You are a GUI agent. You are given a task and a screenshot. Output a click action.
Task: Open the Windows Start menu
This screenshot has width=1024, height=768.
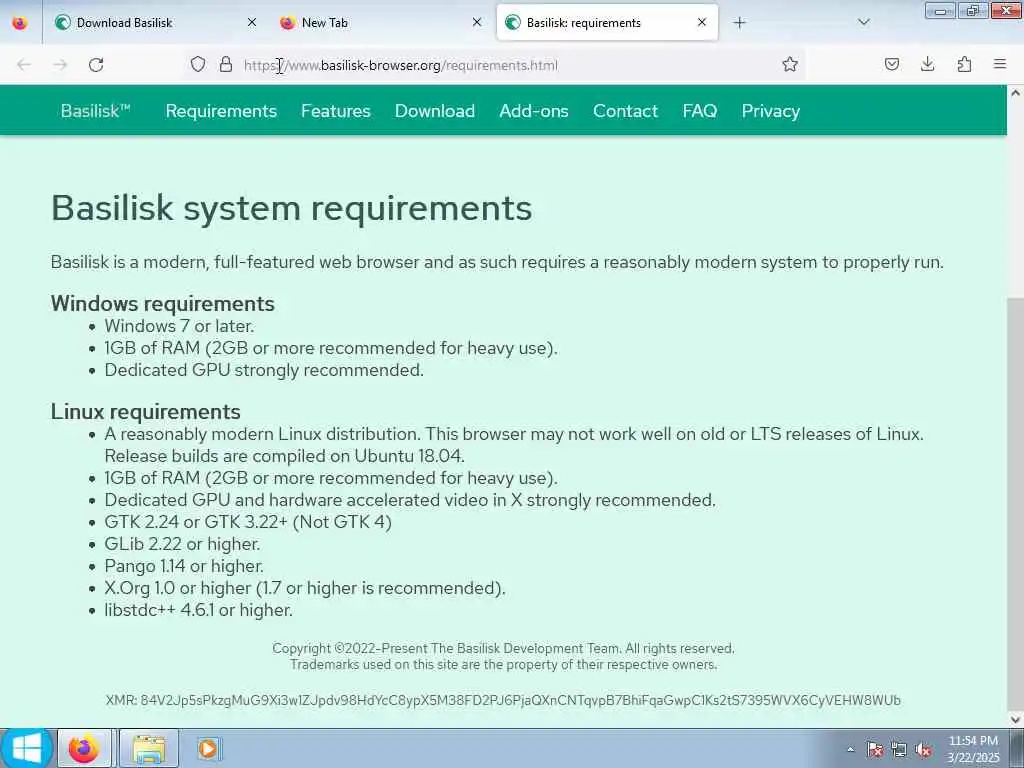(26, 748)
